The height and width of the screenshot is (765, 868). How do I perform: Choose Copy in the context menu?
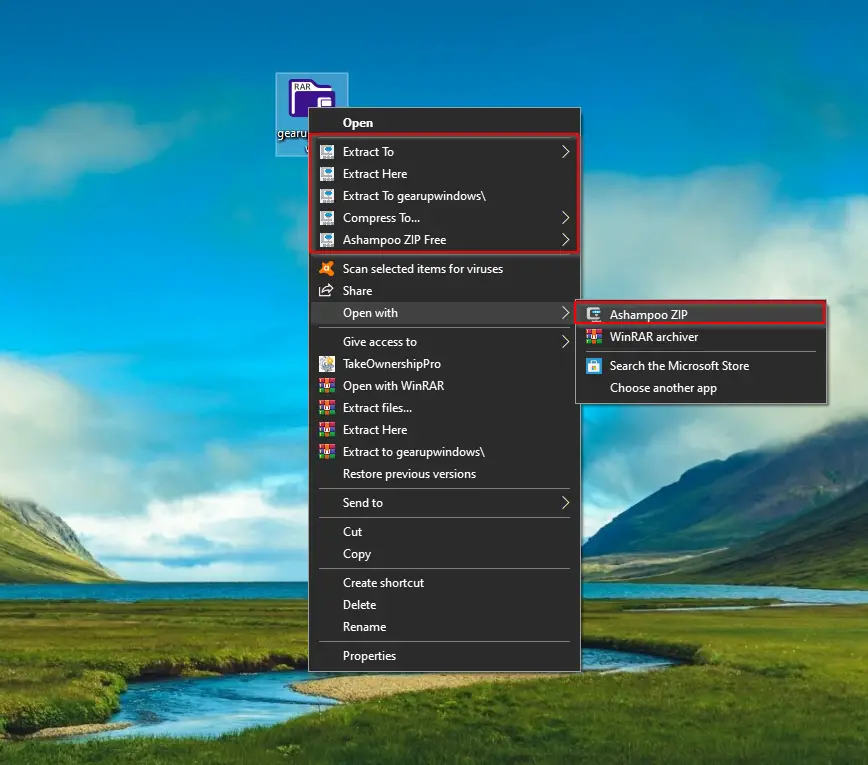pos(445,554)
